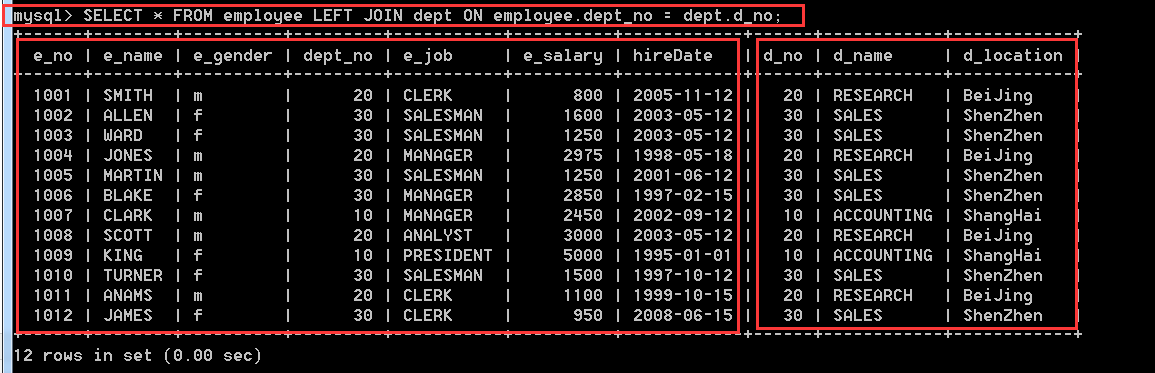
Task: Click hire date 2001-06-12
Action: (683, 175)
